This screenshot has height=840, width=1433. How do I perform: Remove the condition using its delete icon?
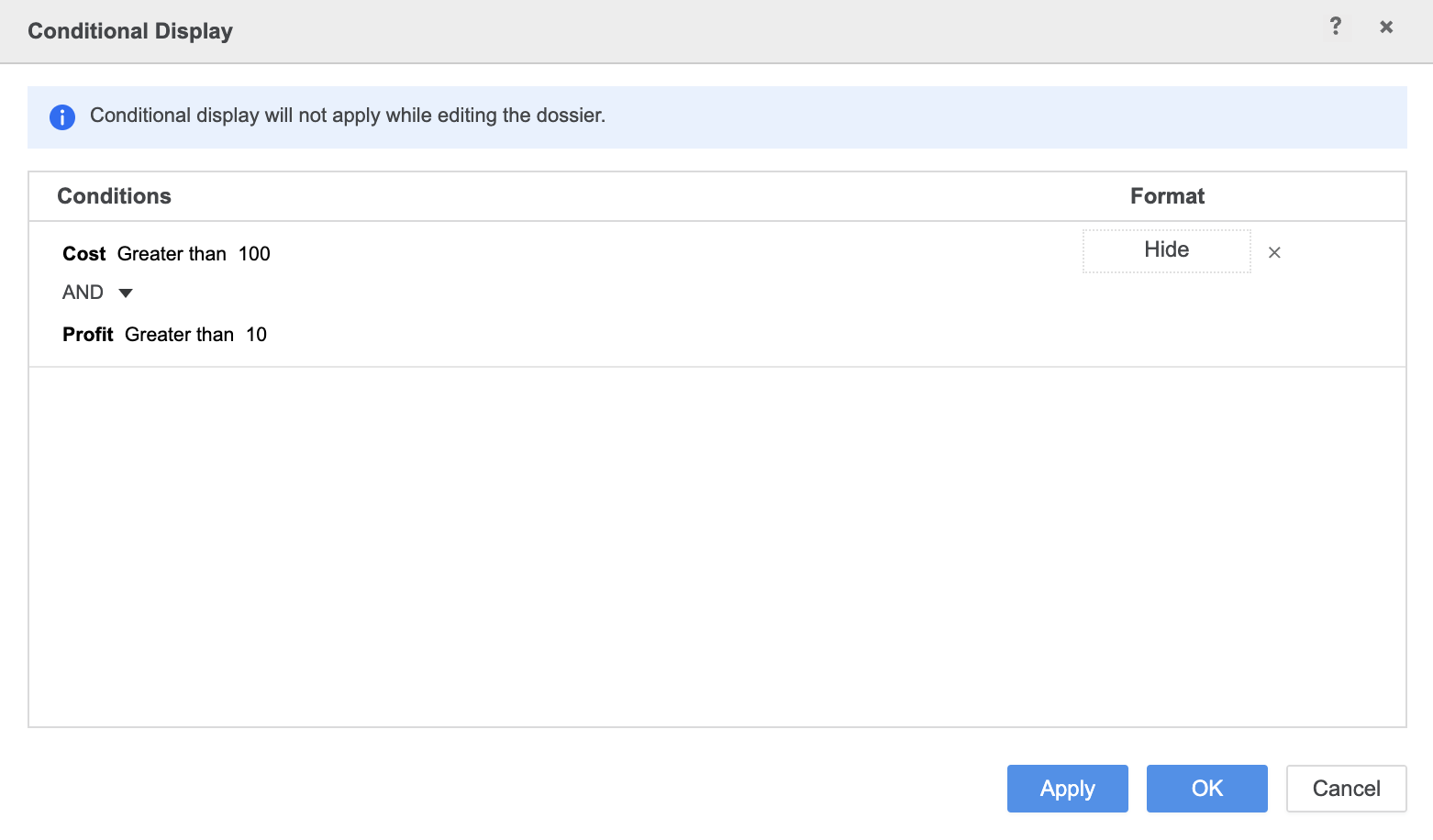[1274, 253]
